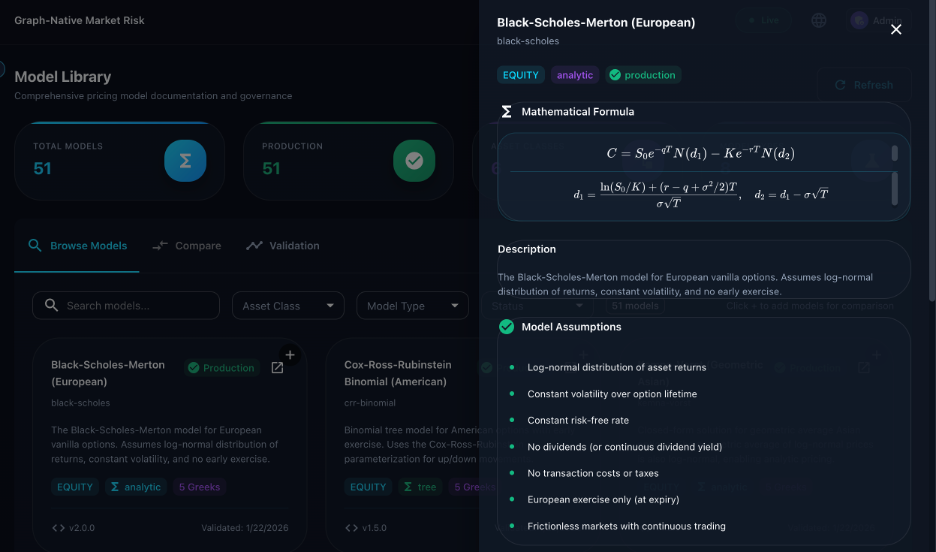936x552 pixels.
Task: Open the Model Type dropdown
Action: 412,306
